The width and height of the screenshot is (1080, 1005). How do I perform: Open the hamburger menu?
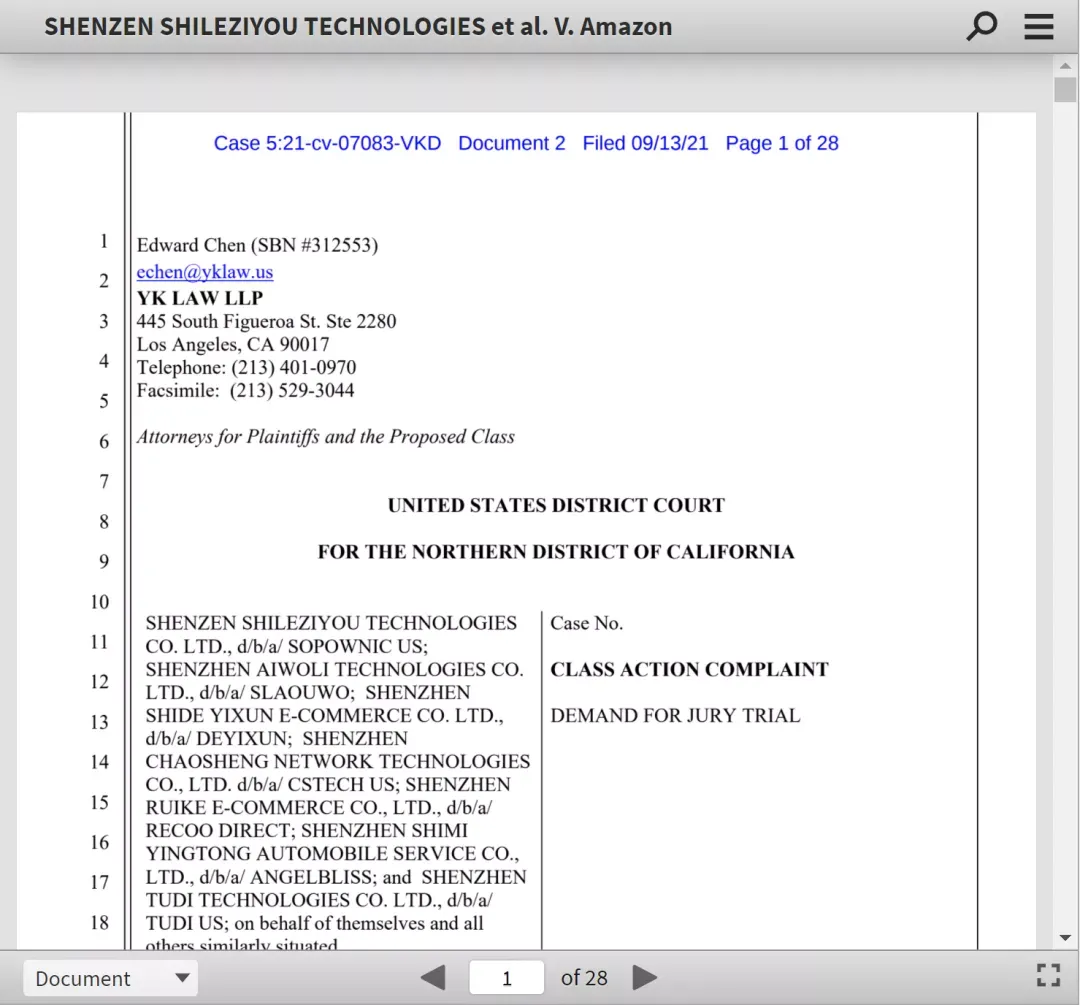pyautogui.click(x=1039, y=26)
